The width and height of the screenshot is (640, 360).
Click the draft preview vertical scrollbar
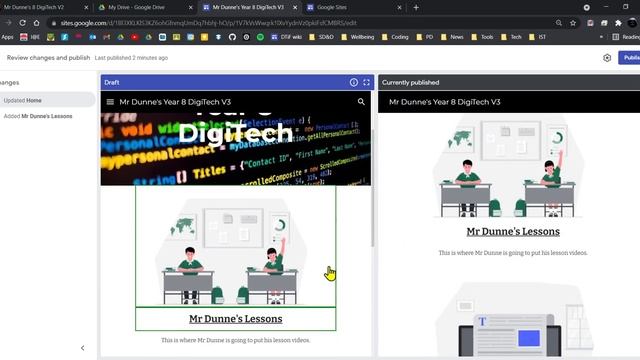373,188
